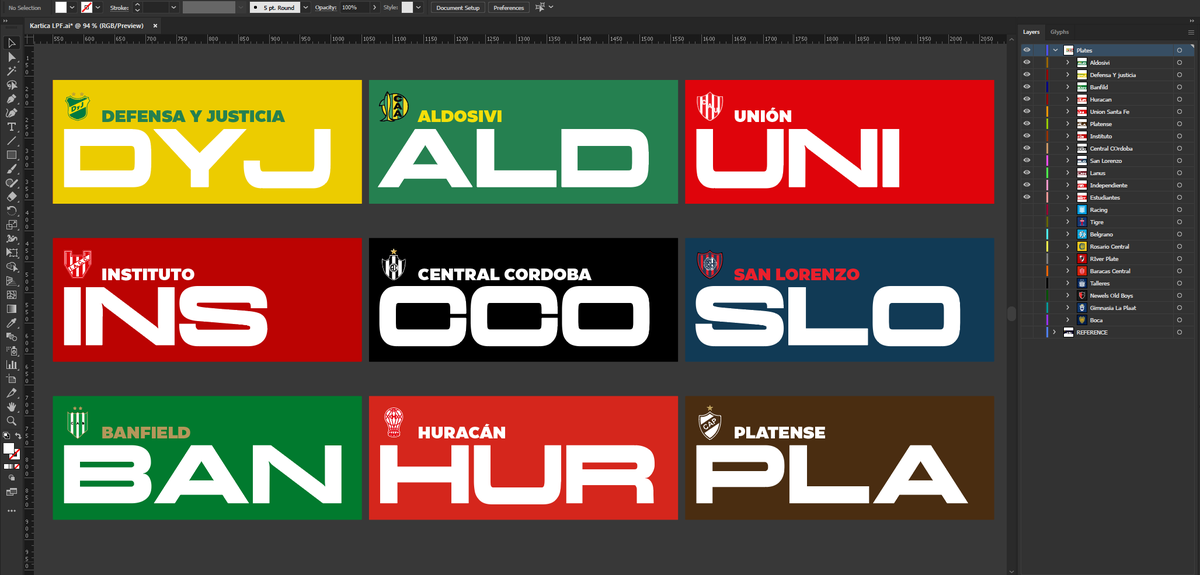Select the Rectangle tool

[12, 155]
